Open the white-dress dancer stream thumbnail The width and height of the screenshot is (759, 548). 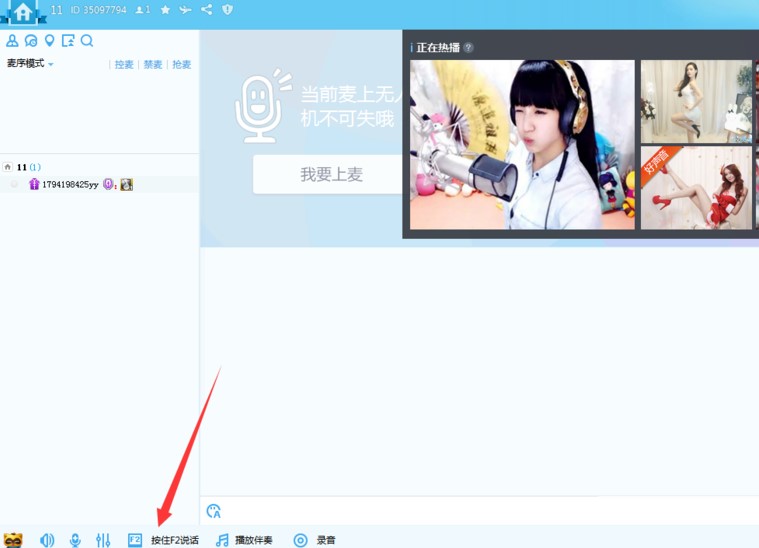tap(696, 102)
